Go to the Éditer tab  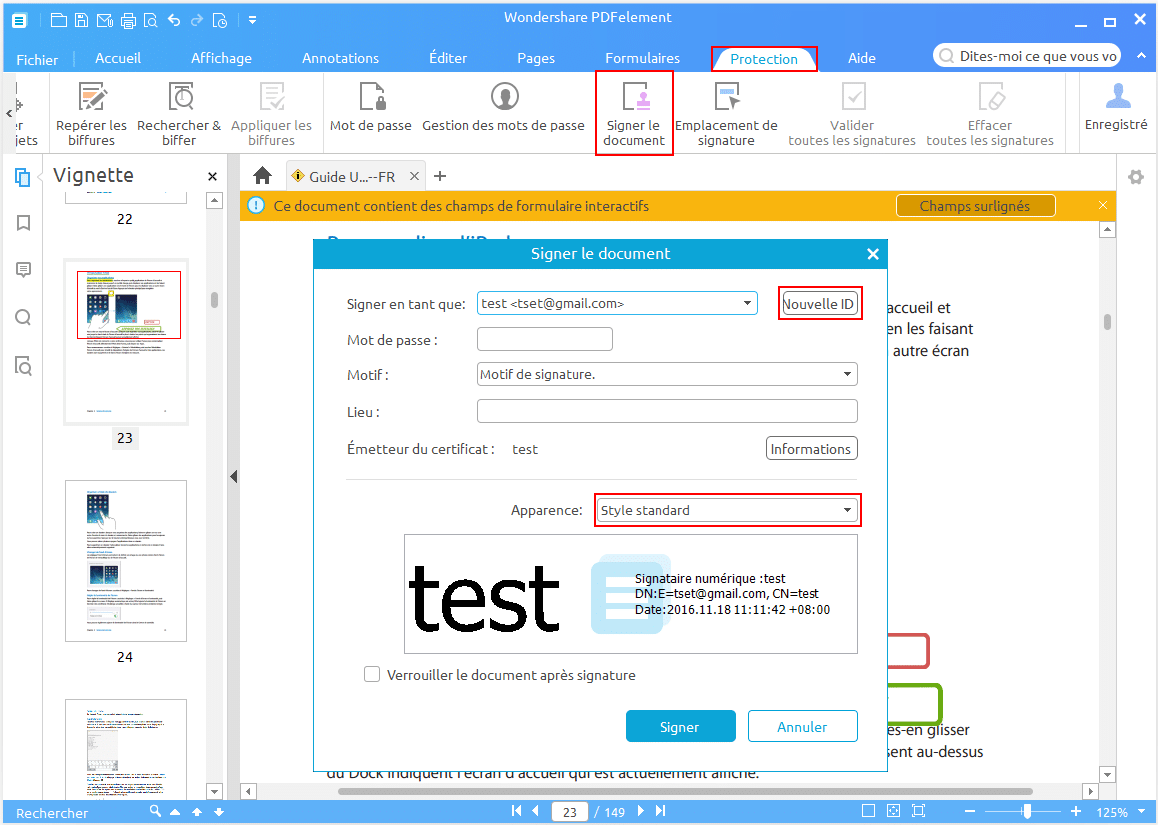[x=448, y=58]
